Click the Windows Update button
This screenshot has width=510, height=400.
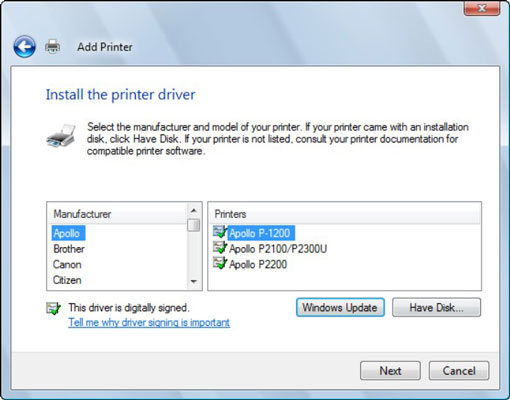340,307
